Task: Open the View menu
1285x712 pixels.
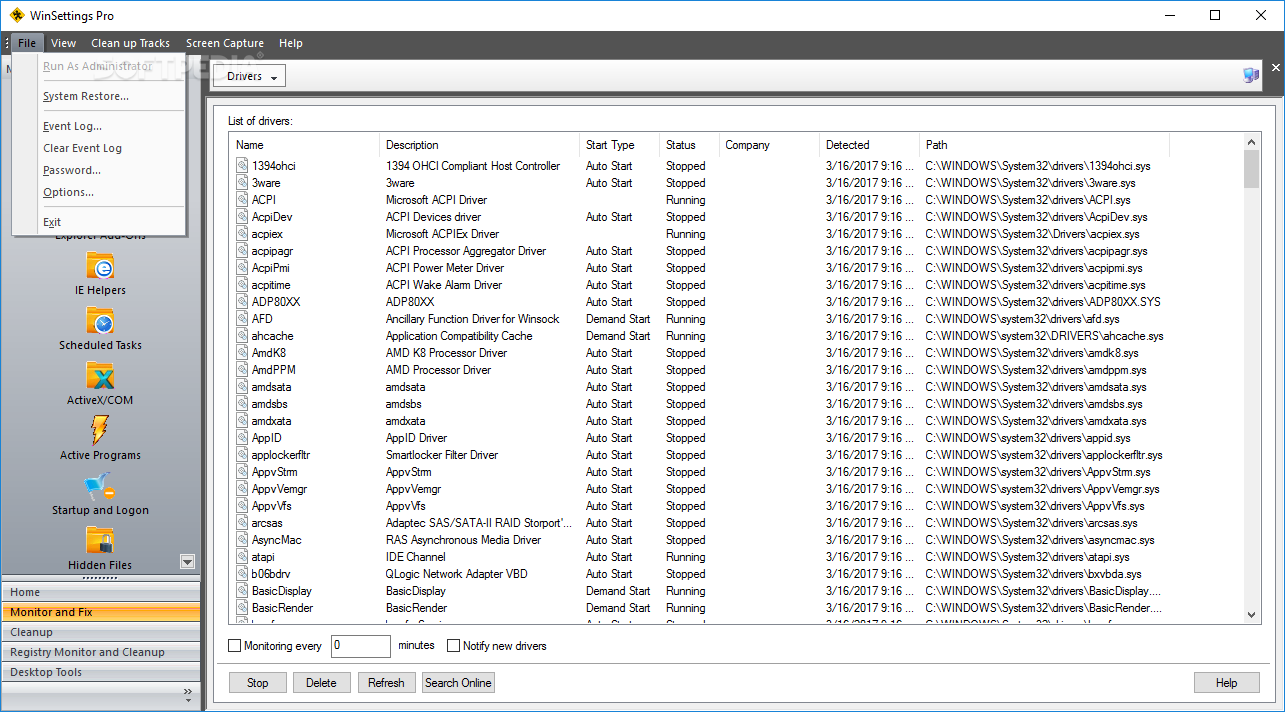Action: 63,43
